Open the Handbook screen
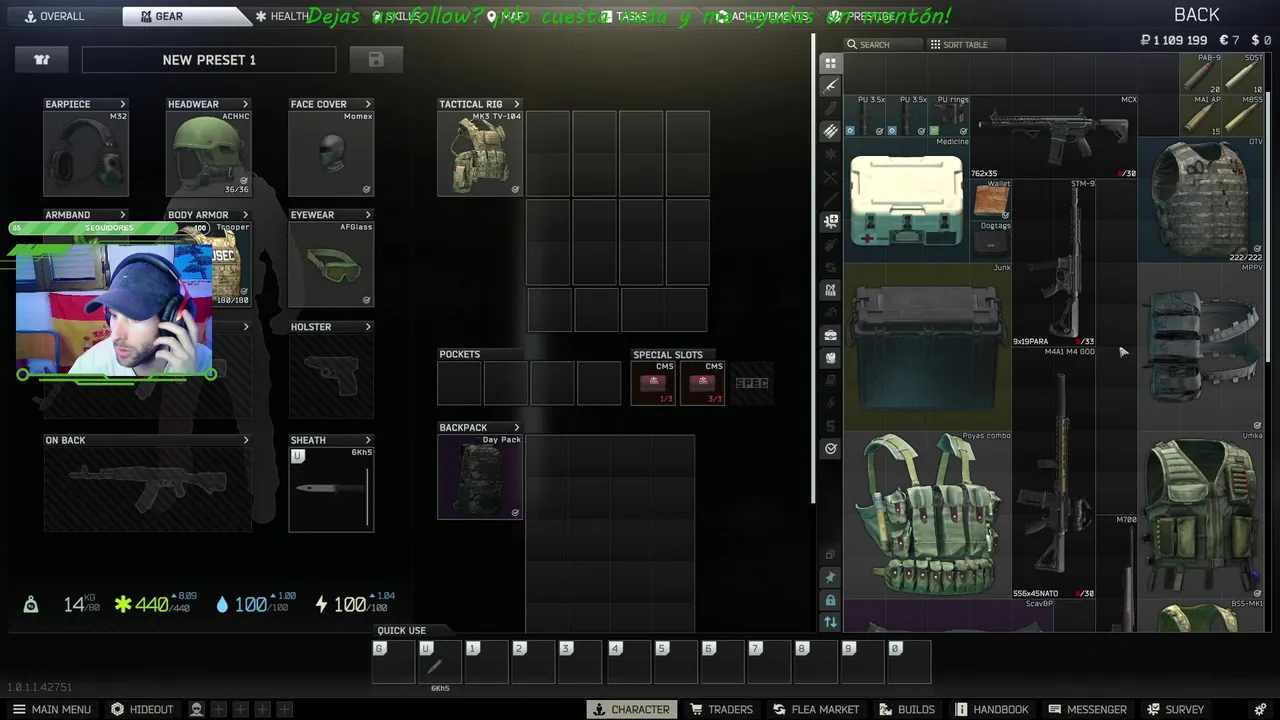This screenshot has width=1280, height=720. (991, 709)
